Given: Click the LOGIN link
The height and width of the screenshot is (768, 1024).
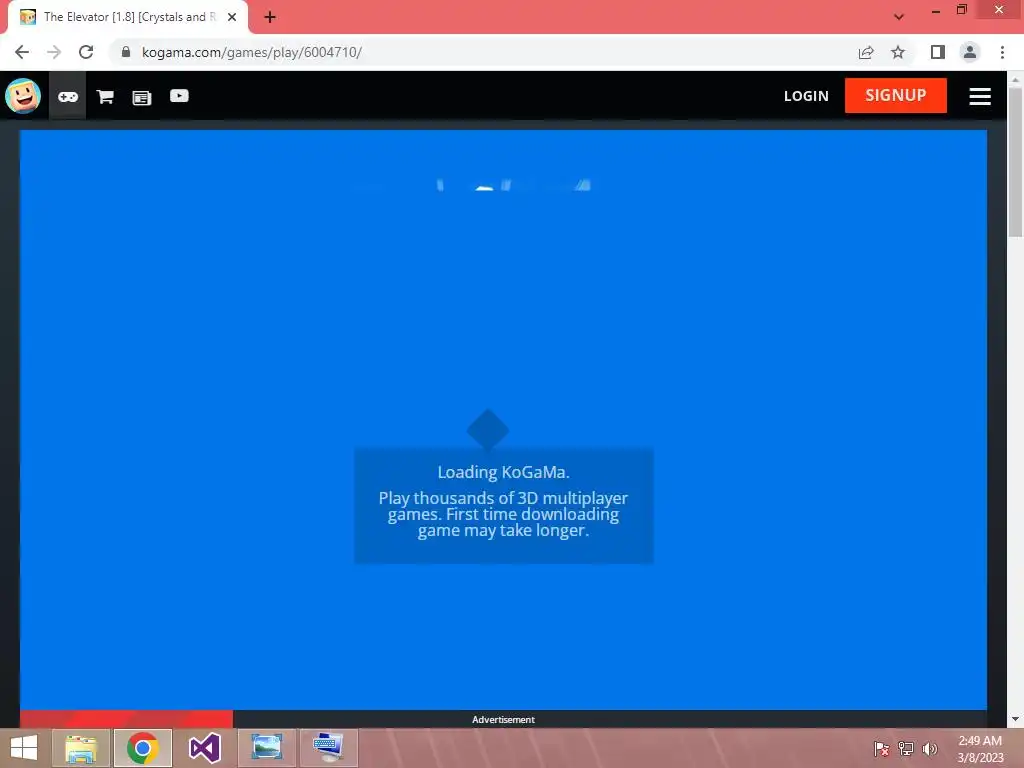Looking at the screenshot, I should point(806,96).
